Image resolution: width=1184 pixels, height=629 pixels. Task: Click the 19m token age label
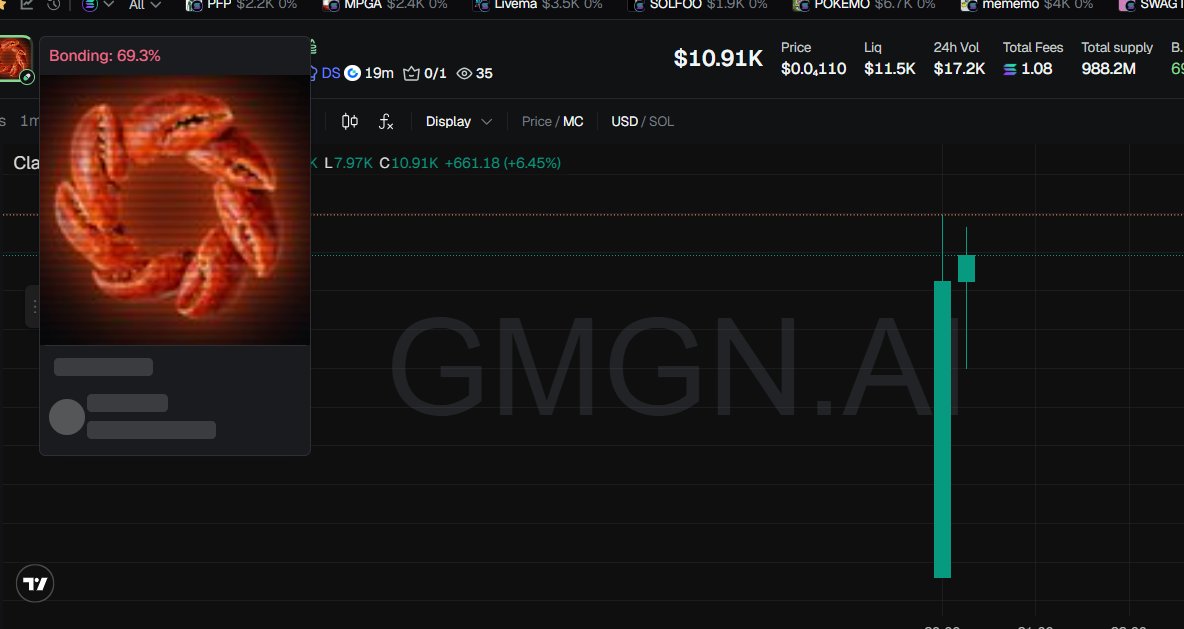coord(378,73)
